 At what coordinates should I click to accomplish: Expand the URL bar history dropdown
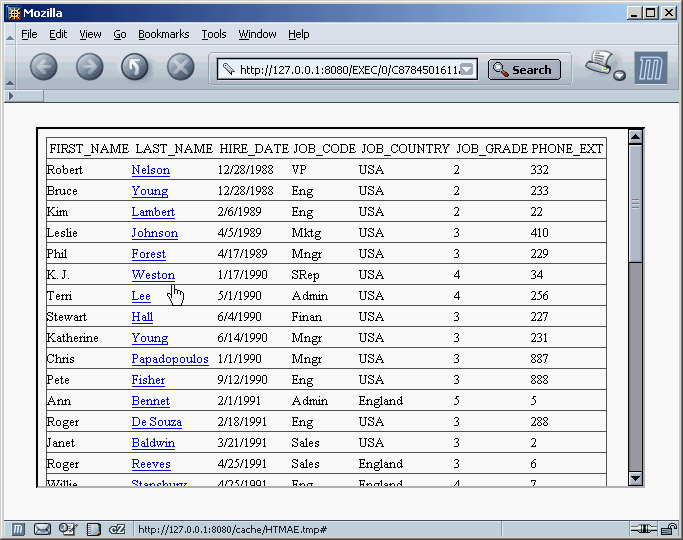pyautogui.click(x=469, y=70)
